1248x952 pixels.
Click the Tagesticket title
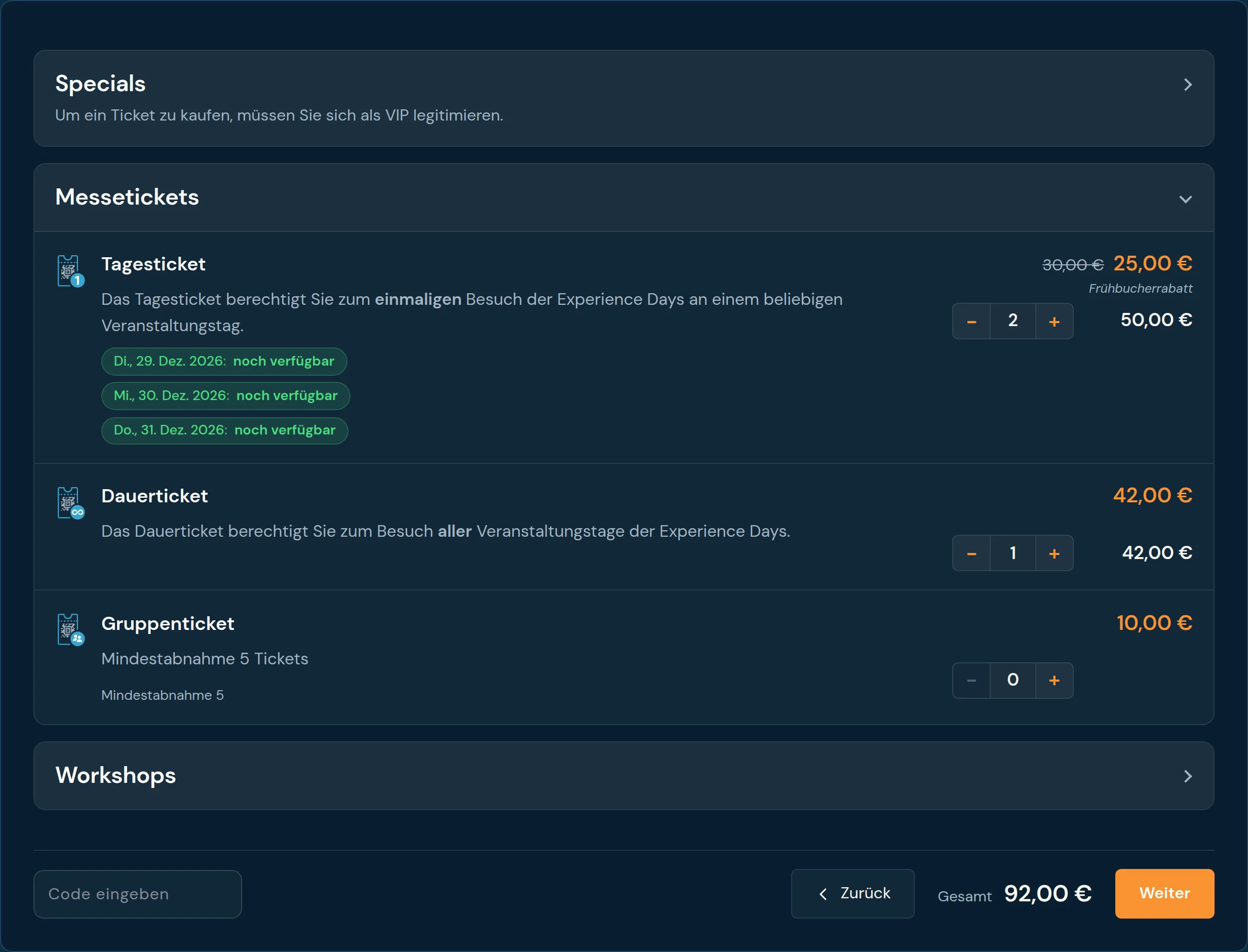tap(153, 264)
